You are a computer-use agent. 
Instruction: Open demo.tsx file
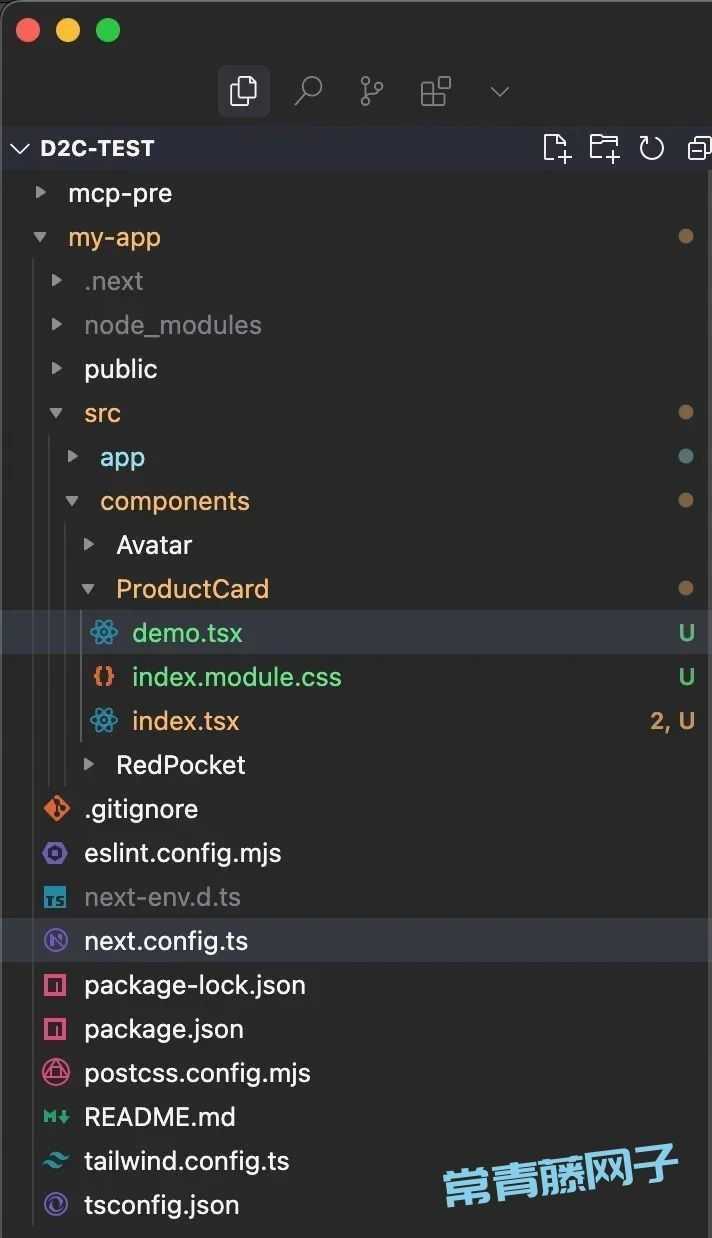click(x=356, y=633)
